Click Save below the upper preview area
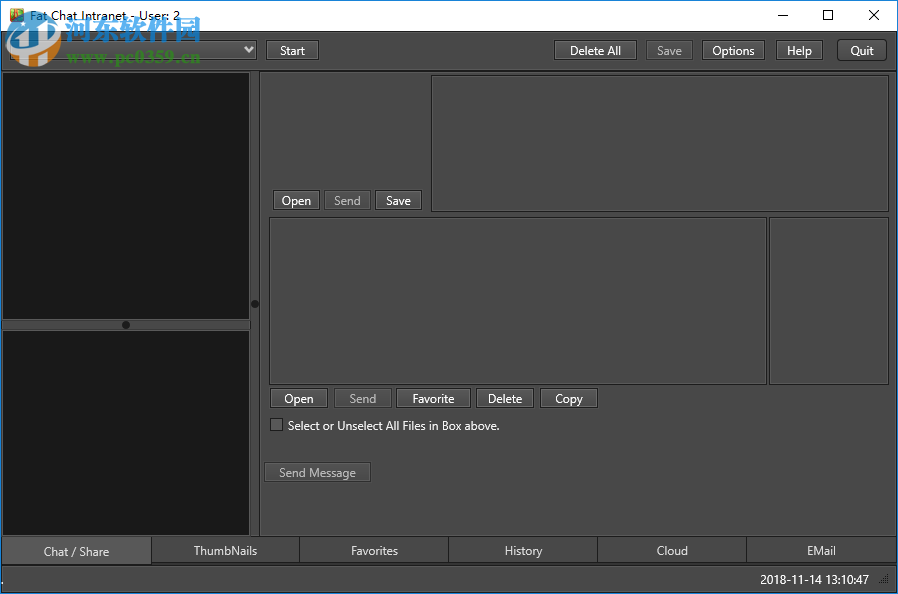The width and height of the screenshot is (898, 594). click(398, 200)
